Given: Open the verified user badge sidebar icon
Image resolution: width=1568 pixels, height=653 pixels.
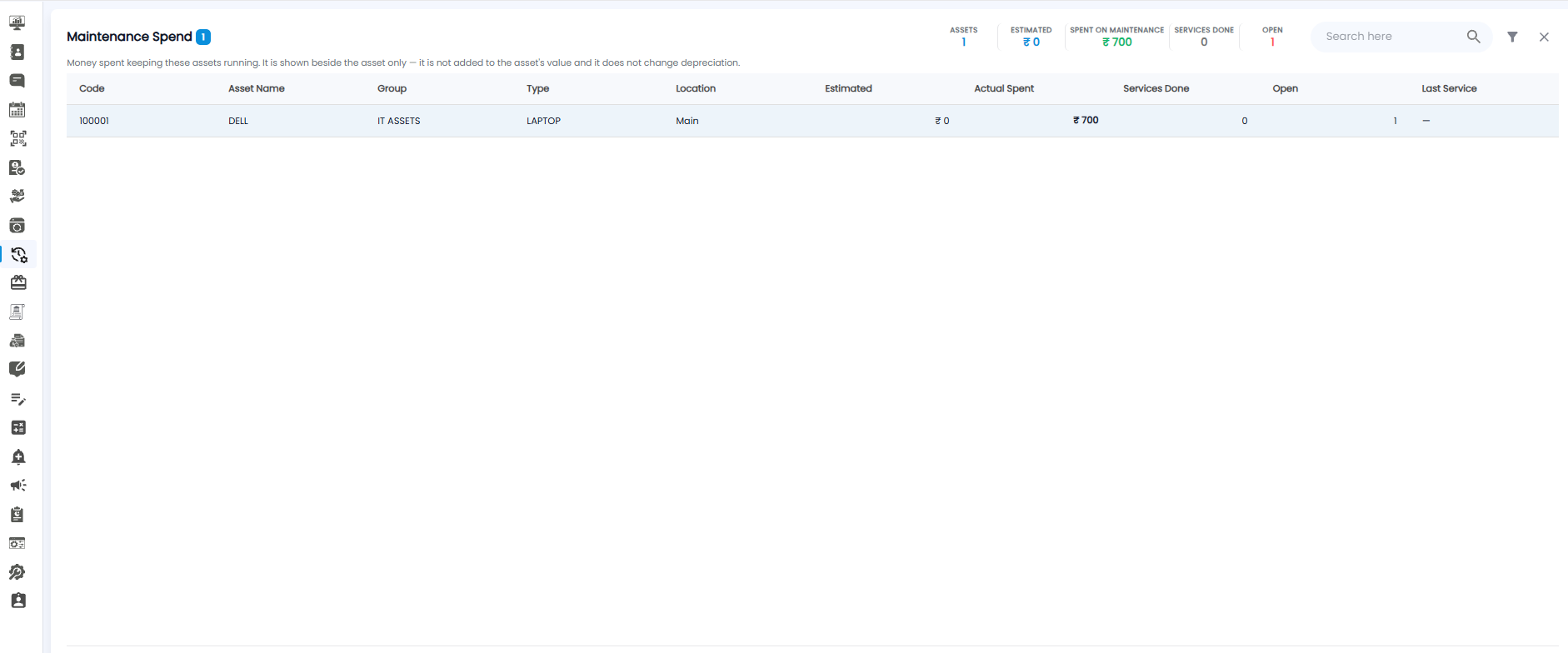Looking at the screenshot, I should tap(17, 167).
